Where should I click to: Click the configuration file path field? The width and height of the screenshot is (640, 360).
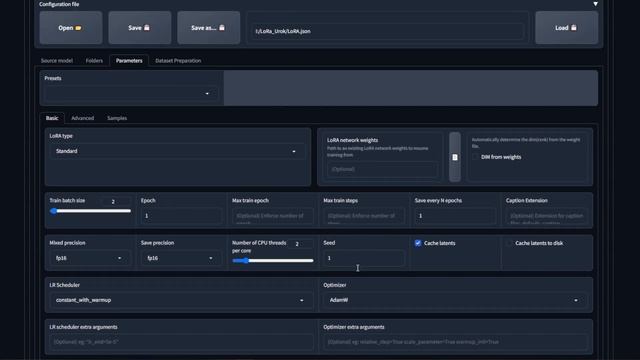(387, 31)
